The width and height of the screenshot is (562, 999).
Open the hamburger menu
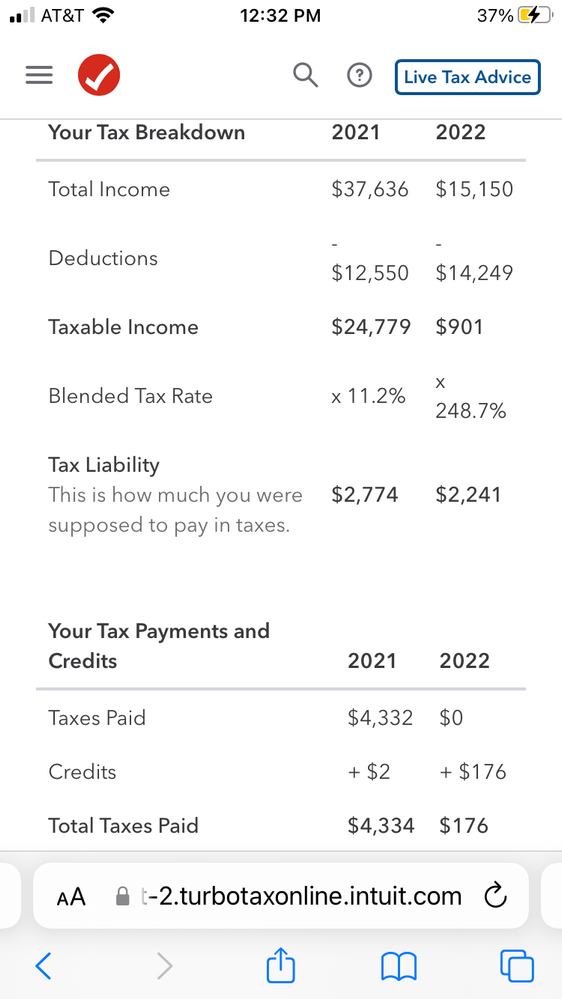point(39,76)
